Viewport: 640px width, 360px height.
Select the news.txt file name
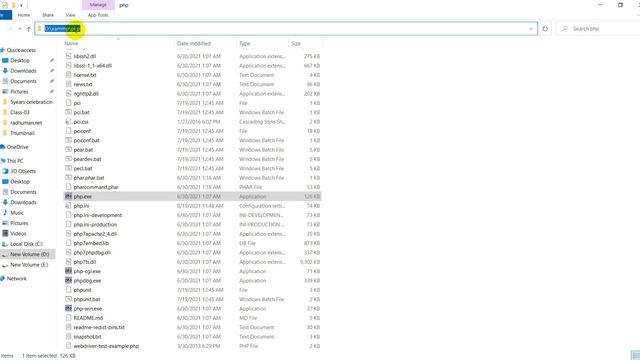tap(83, 84)
